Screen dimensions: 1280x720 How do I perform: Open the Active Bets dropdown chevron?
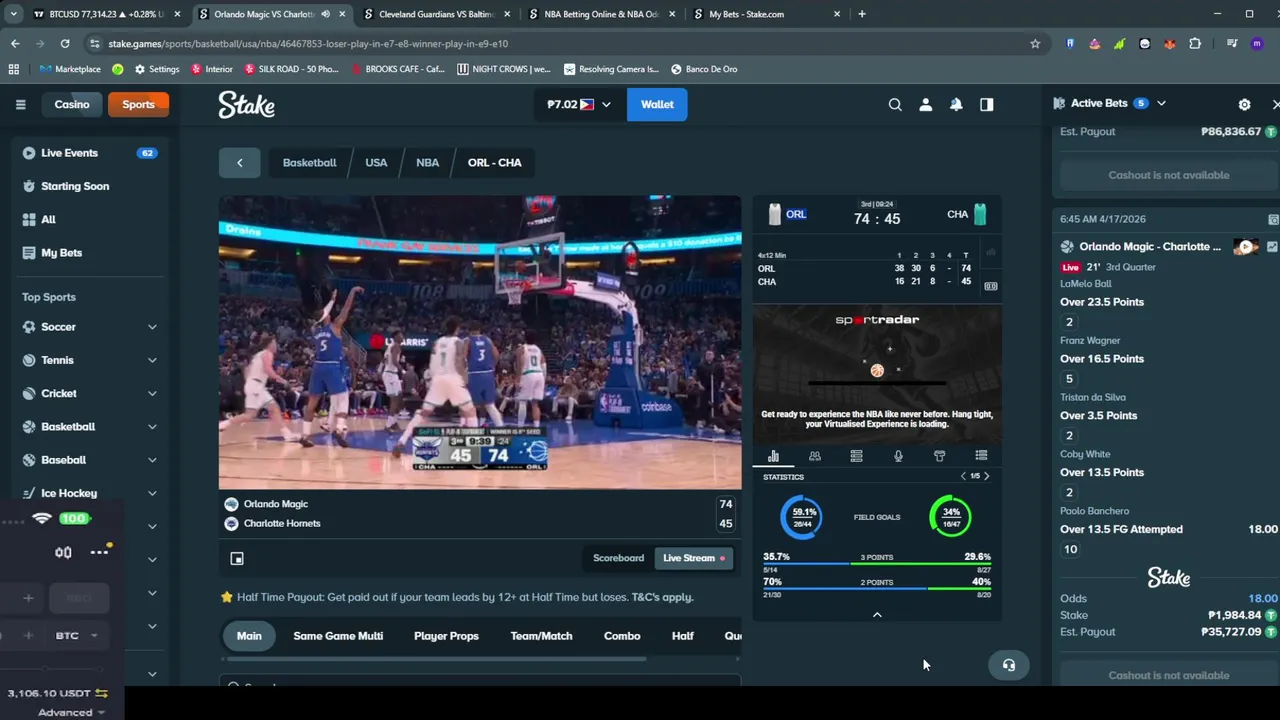coord(1161,103)
